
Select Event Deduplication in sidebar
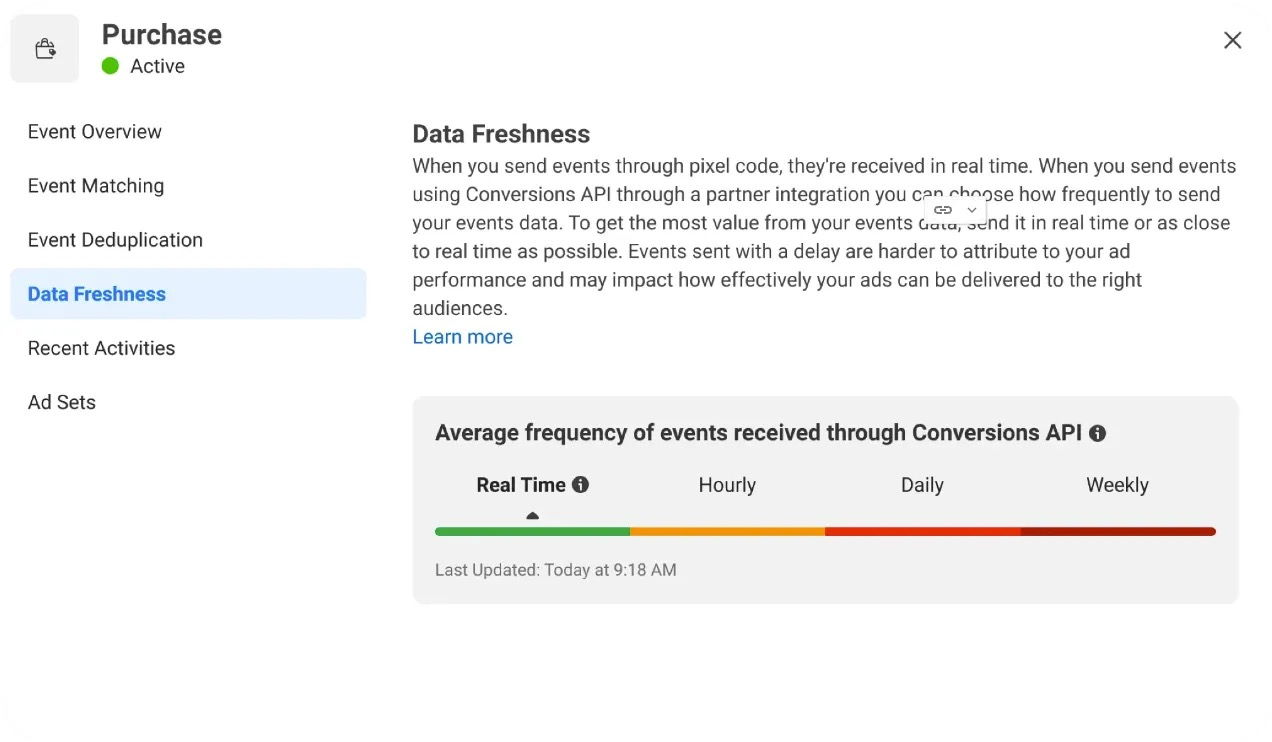click(x=115, y=240)
